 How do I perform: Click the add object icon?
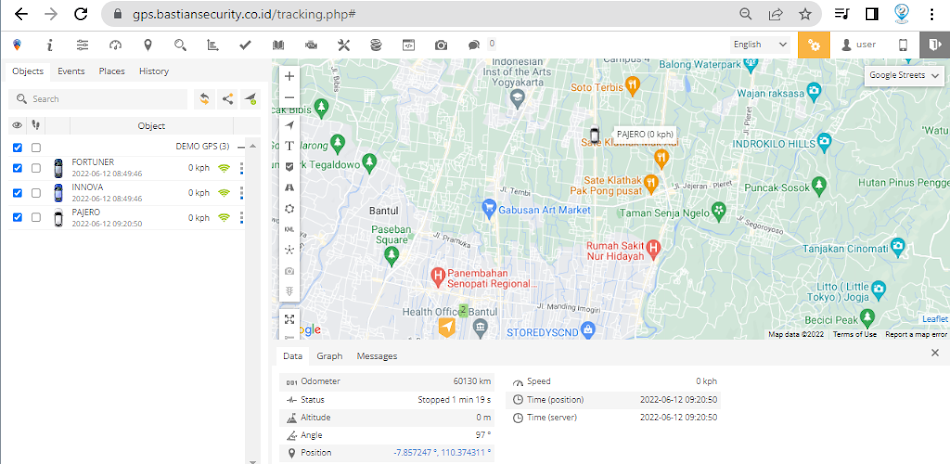coord(250,99)
